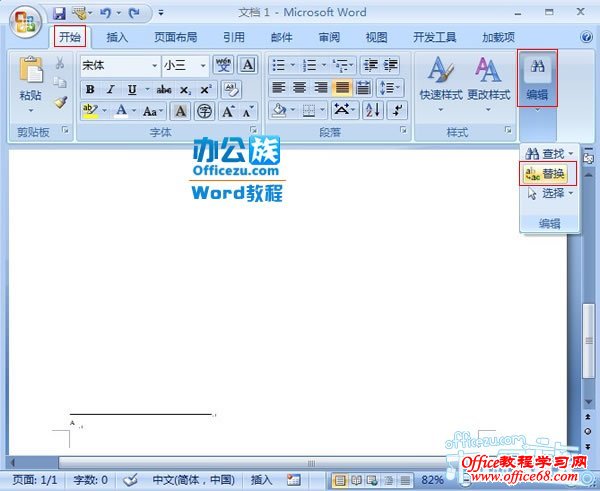This screenshot has width=600, height=491.
Task: Grow font size with large A
Action: coord(228,111)
